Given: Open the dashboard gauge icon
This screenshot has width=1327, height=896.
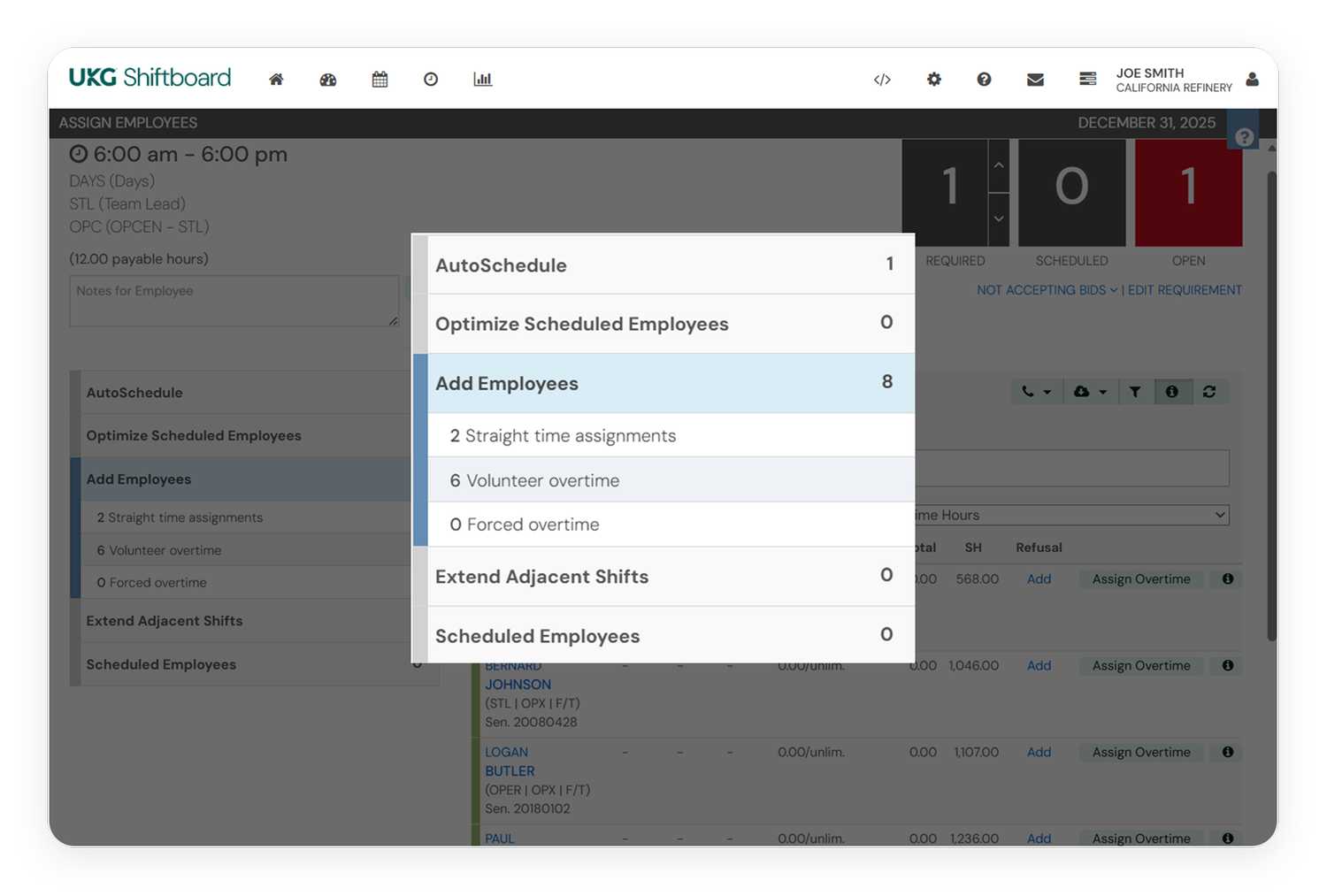Looking at the screenshot, I should pyautogui.click(x=328, y=80).
